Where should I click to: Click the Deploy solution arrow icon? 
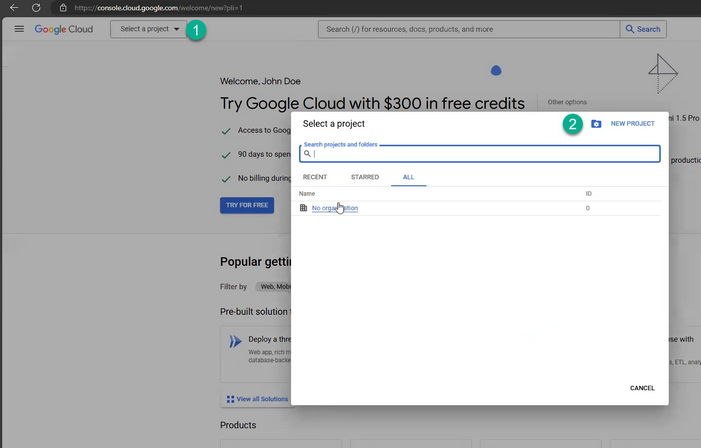point(235,342)
